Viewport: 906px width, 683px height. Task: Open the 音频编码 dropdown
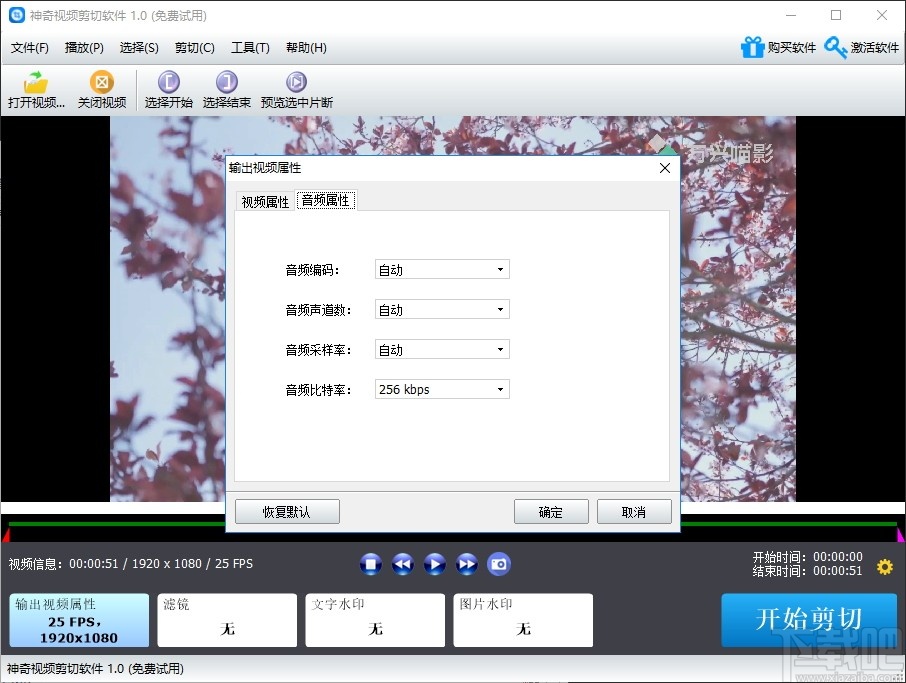441,269
